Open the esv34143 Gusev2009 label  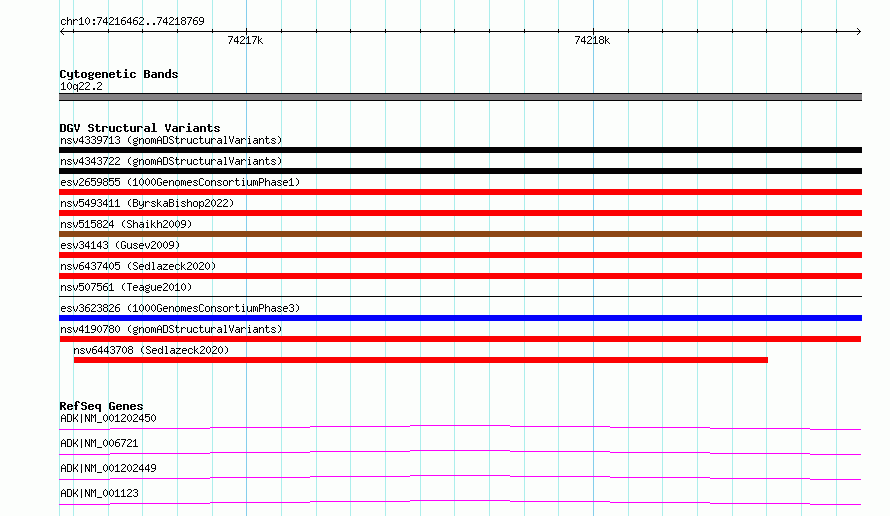coord(120,245)
